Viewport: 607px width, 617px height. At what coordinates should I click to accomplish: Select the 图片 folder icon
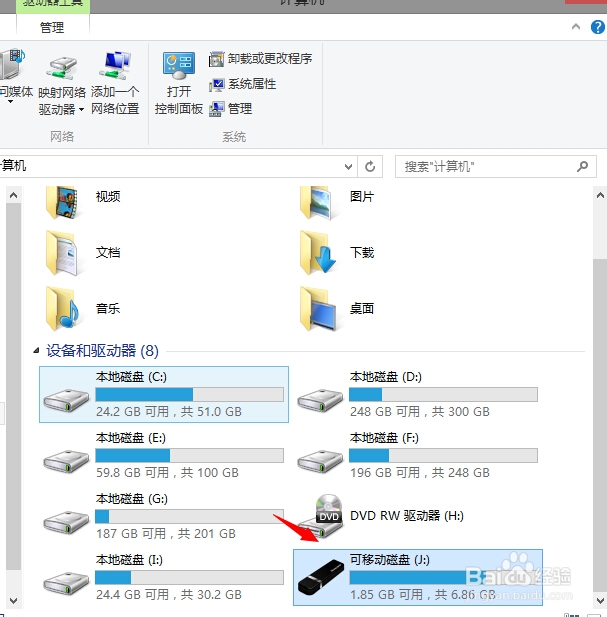pyautogui.click(x=318, y=203)
